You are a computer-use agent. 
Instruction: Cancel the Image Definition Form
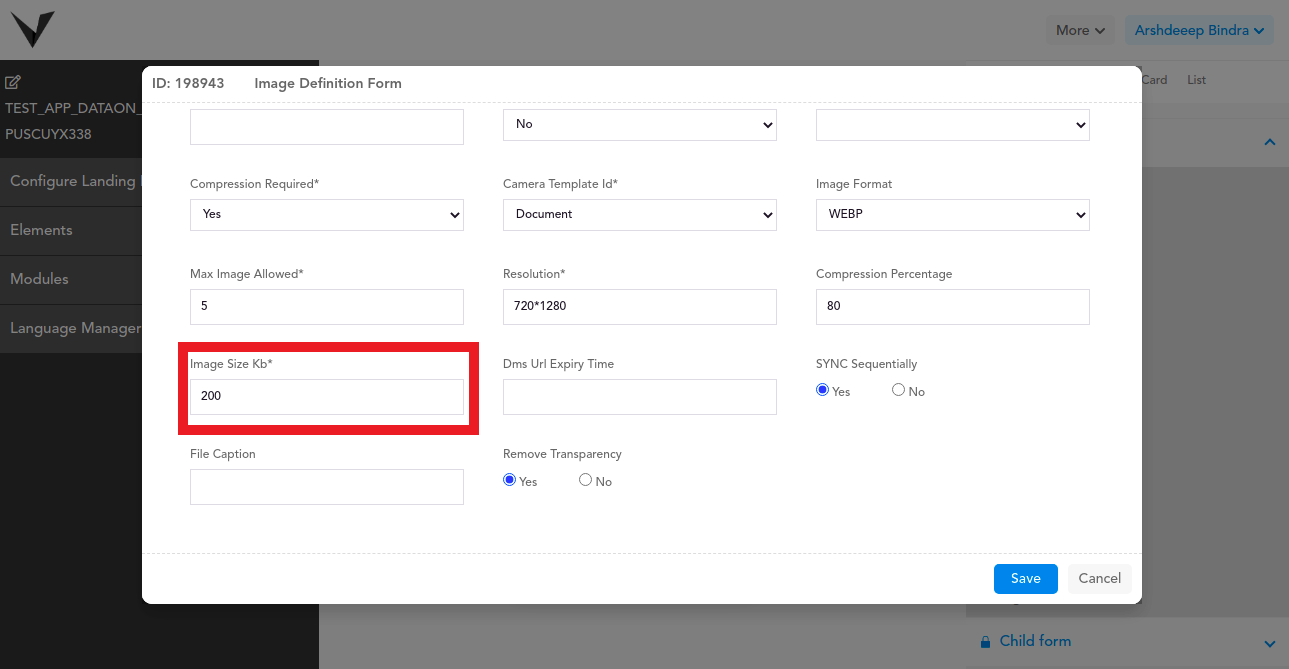1100,578
